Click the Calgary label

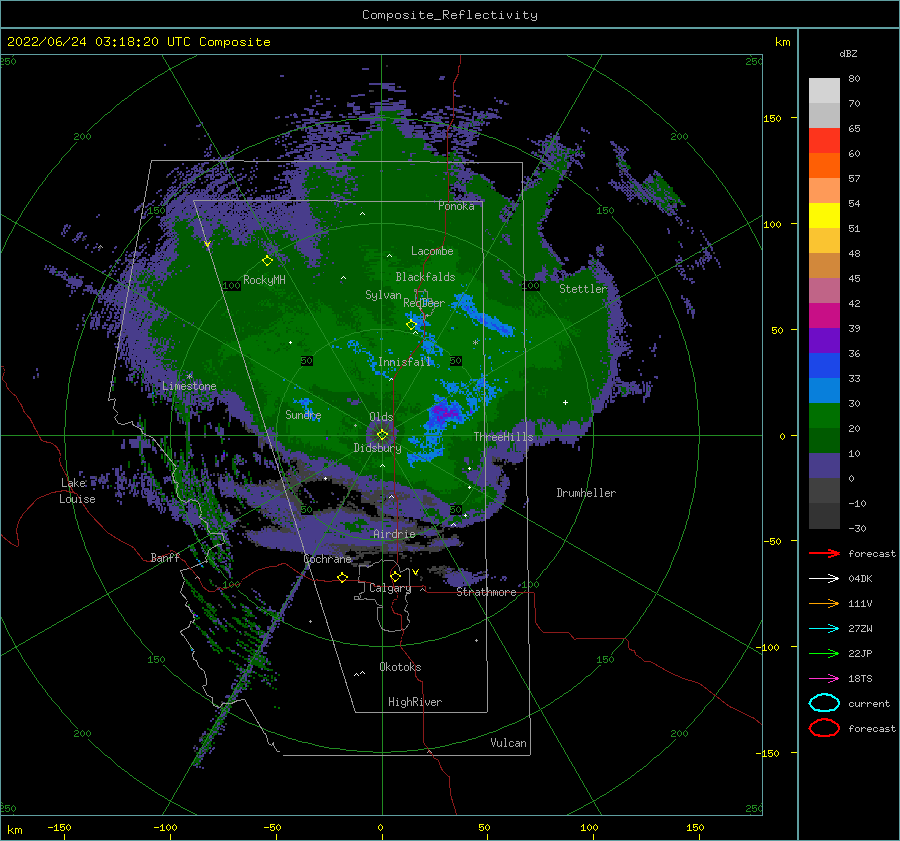coord(390,588)
